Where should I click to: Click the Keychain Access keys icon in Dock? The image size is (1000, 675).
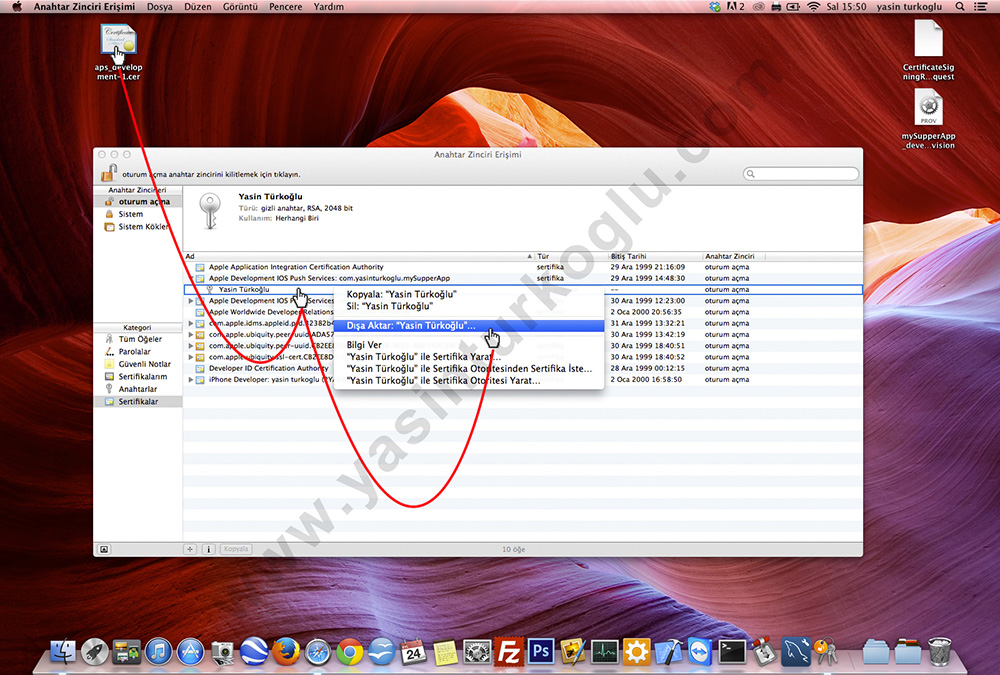click(827, 651)
